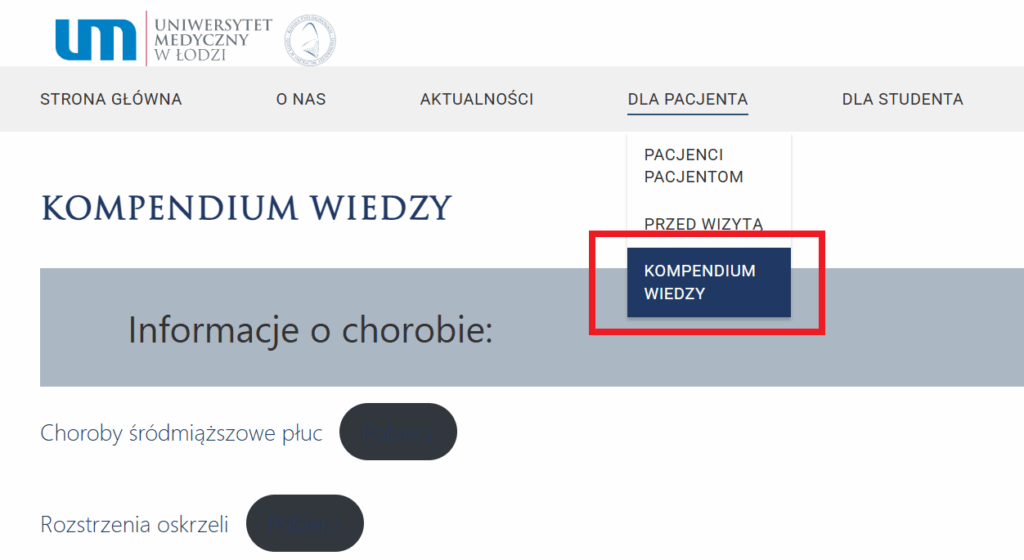Select the highlighted Kompendium Wiedzy submenu entry

point(709,282)
